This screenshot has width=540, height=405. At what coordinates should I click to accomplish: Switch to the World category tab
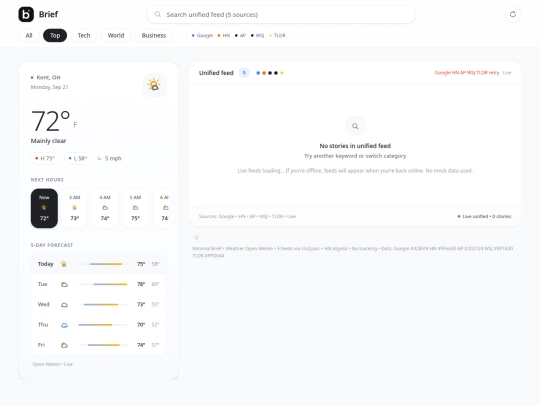coord(116,35)
